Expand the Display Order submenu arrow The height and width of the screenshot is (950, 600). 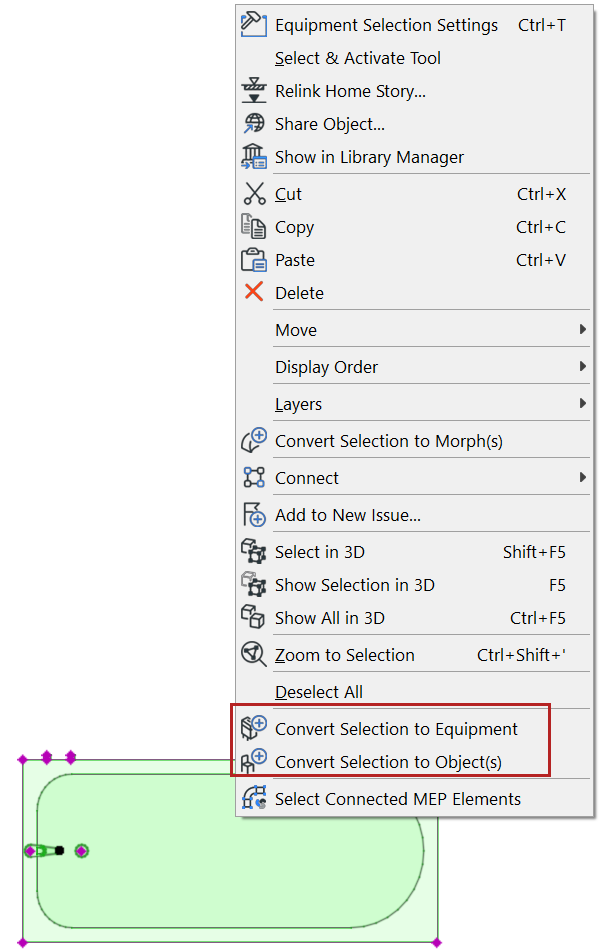tap(583, 367)
